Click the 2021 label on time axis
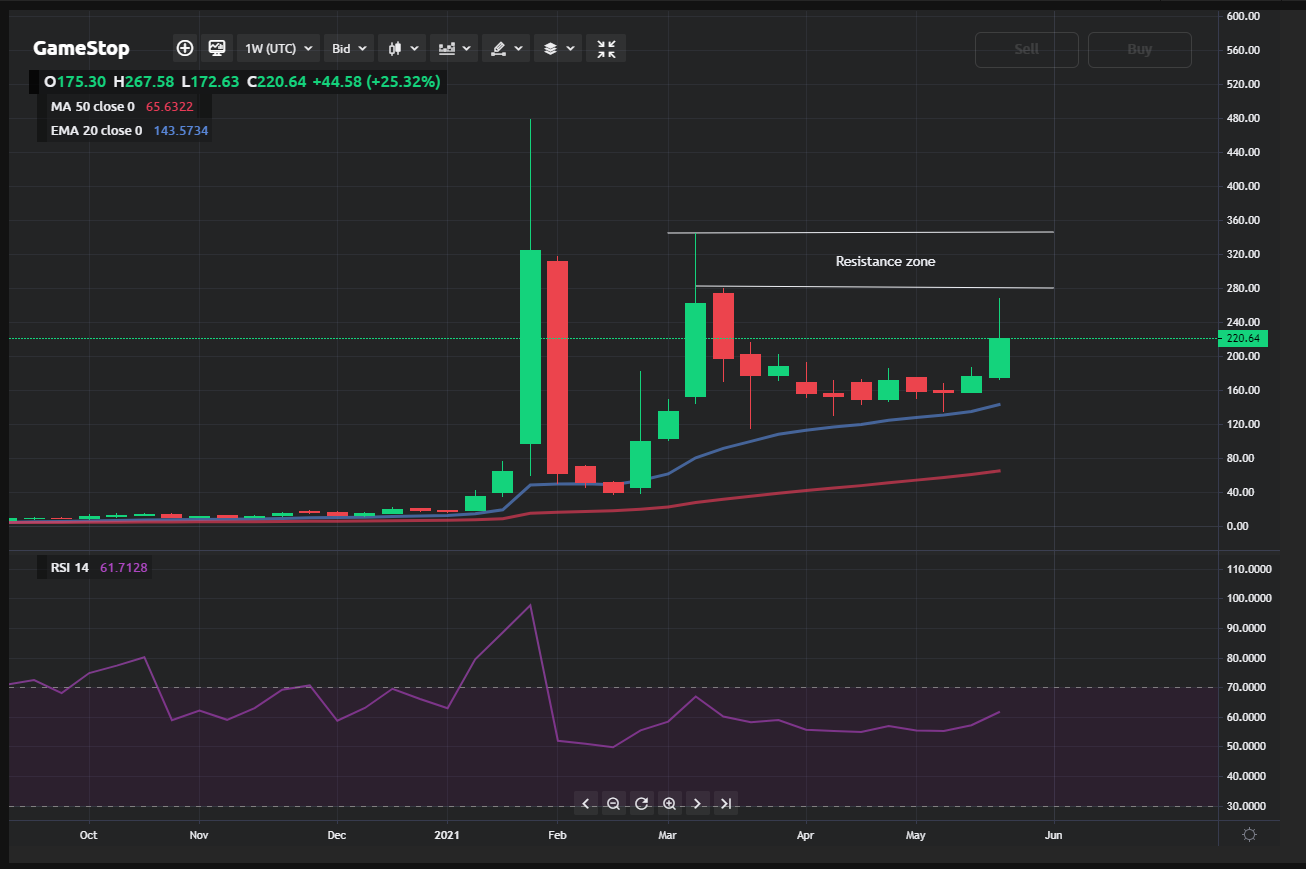 [x=446, y=834]
